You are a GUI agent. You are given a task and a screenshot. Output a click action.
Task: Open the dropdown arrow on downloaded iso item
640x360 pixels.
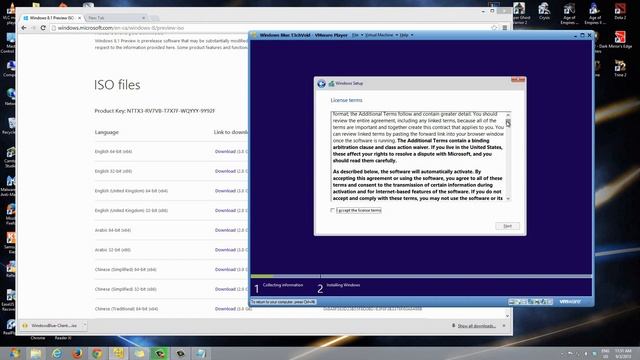coord(84,326)
